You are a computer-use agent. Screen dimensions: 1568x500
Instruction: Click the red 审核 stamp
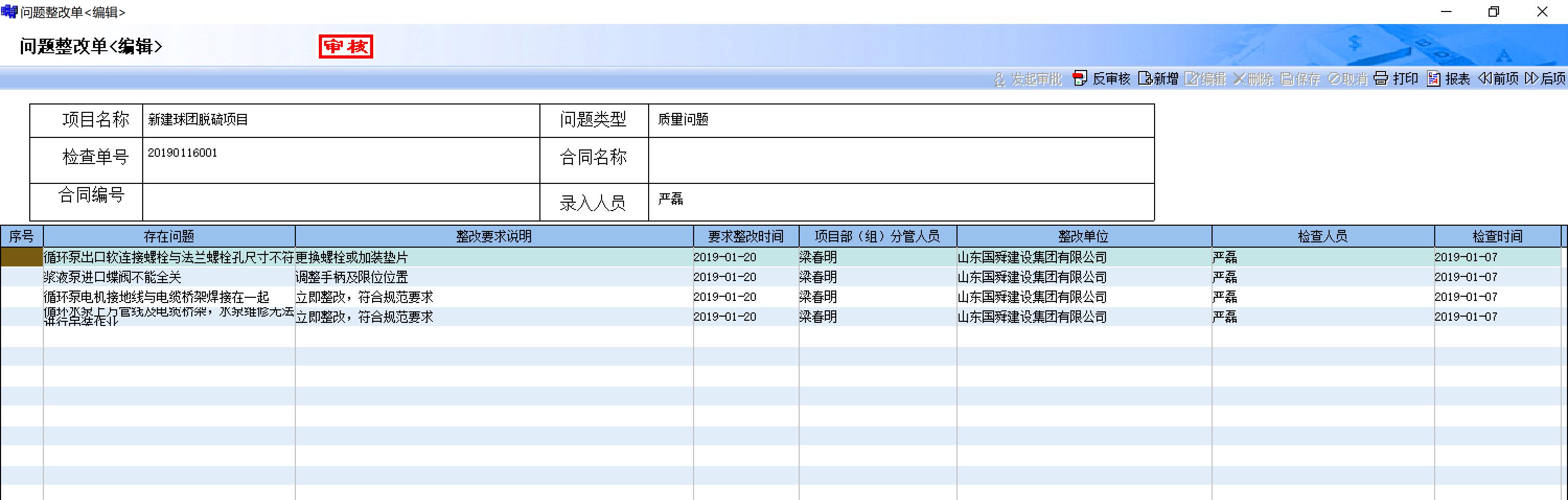tap(345, 46)
